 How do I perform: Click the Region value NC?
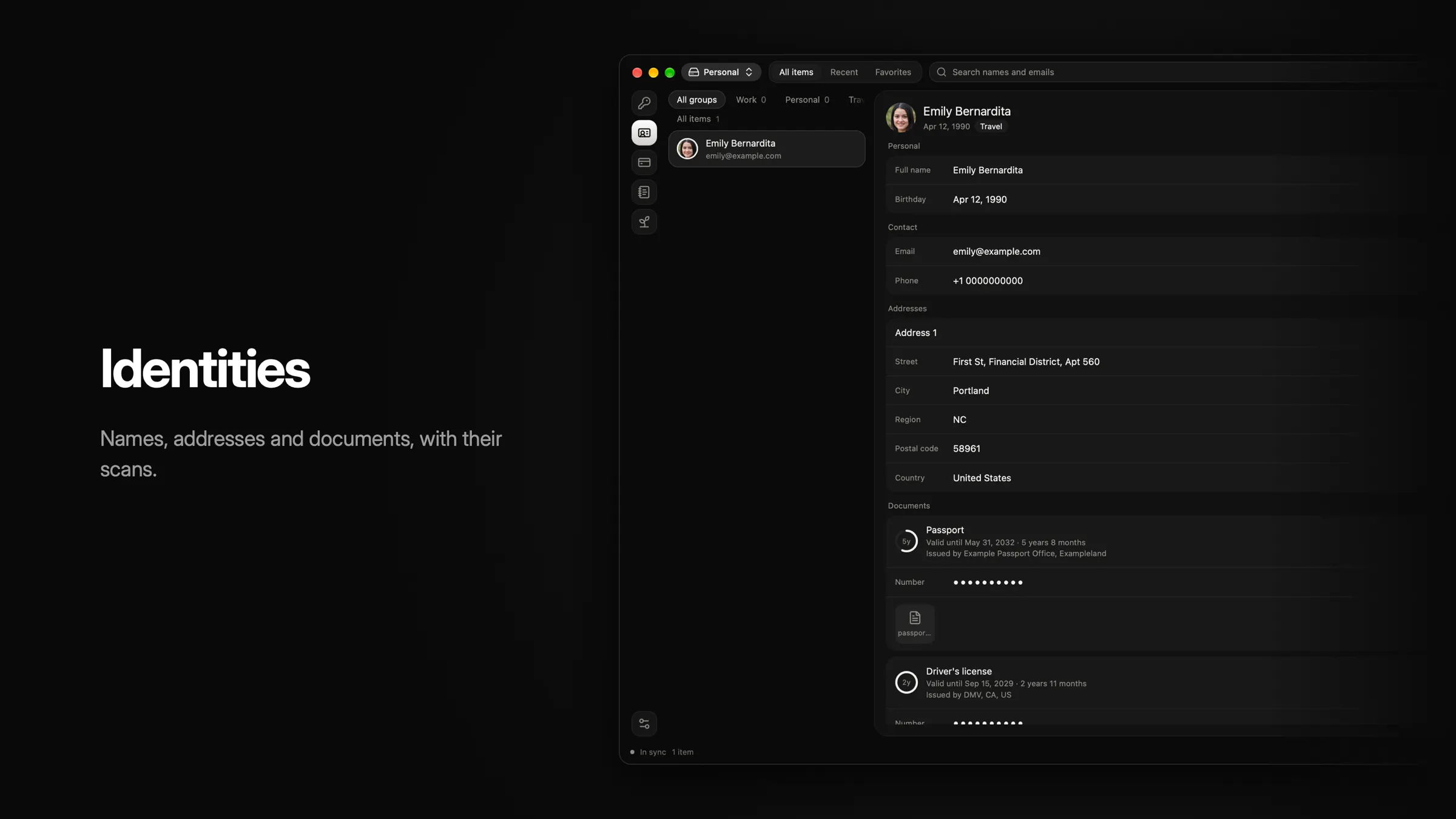959,420
